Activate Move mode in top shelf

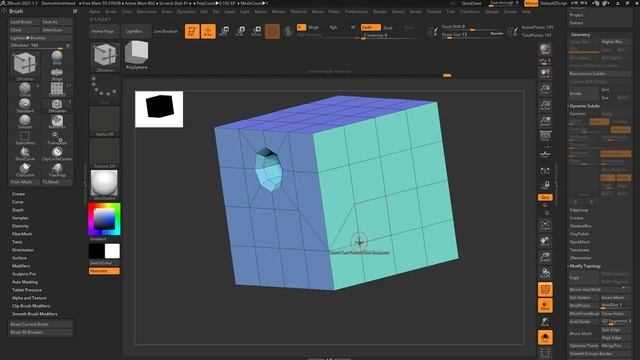(224, 31)
